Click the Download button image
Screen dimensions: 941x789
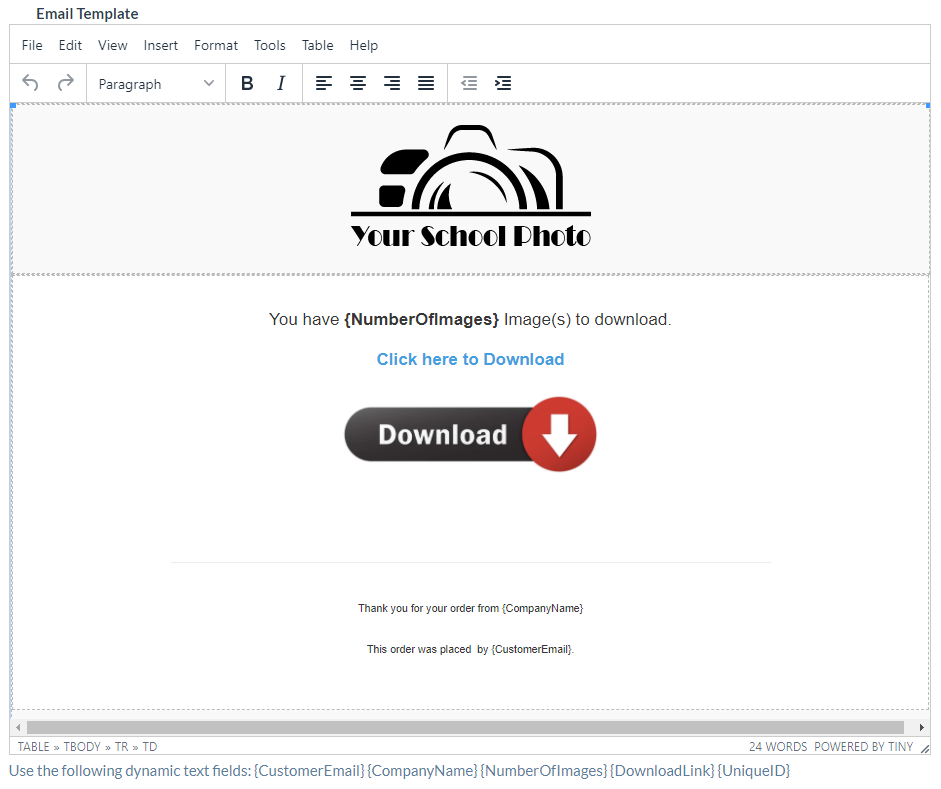[x=470, y=434]
